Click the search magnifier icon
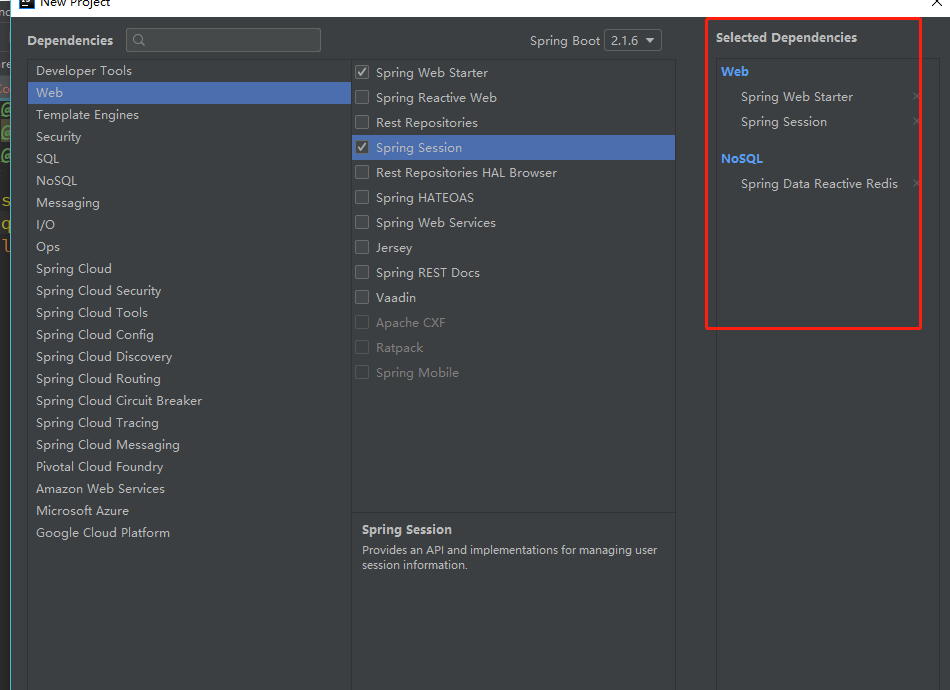This screenshot has height=690, width=950. (139, 40)
